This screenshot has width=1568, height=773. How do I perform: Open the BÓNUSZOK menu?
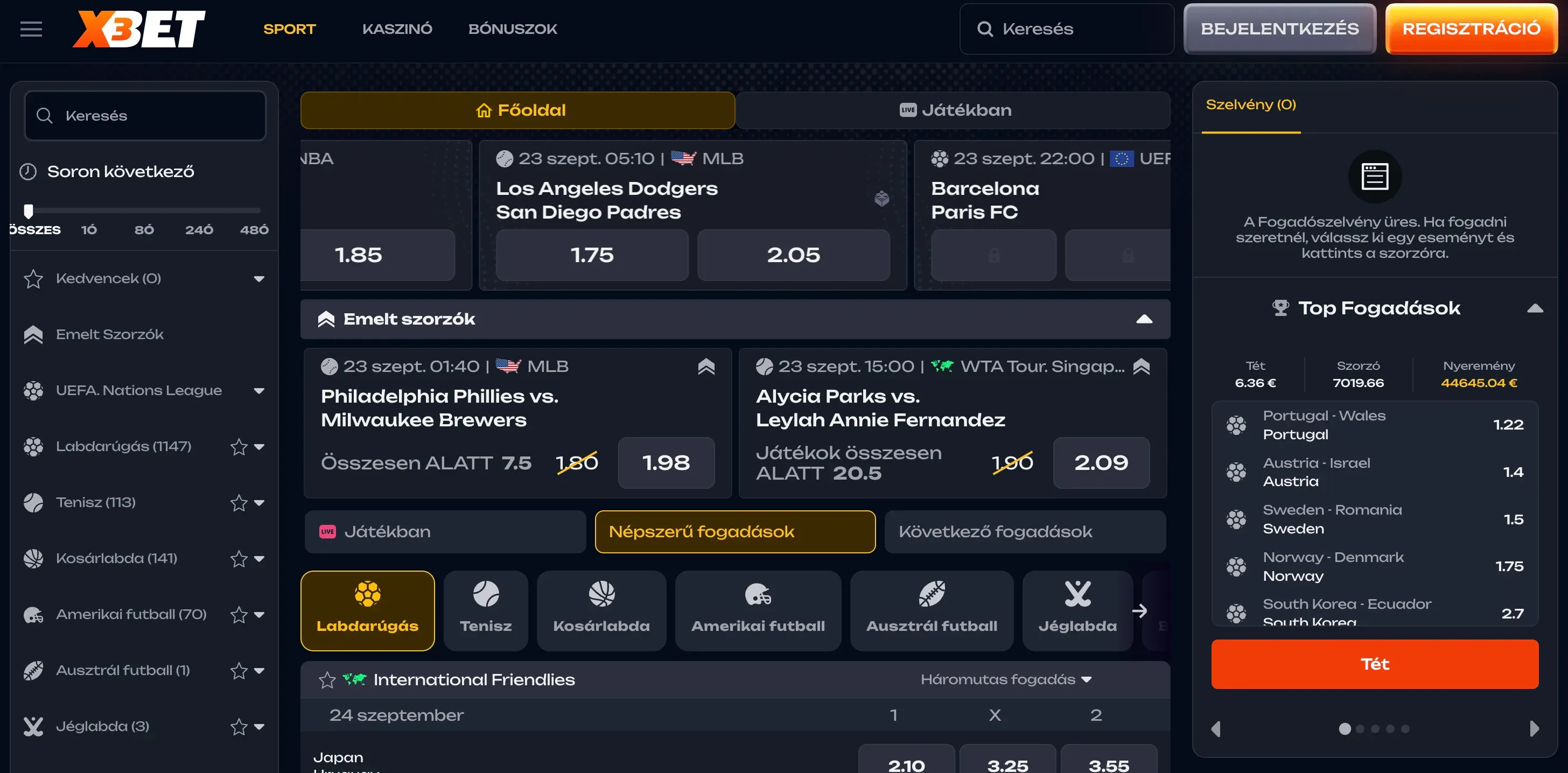tap(513, 29)
